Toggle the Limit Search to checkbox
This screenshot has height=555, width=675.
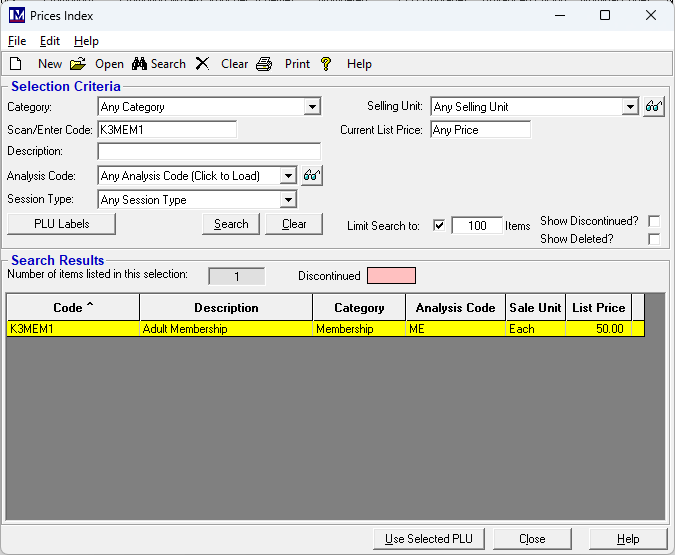pyautogui.click(x=439, y=226)
